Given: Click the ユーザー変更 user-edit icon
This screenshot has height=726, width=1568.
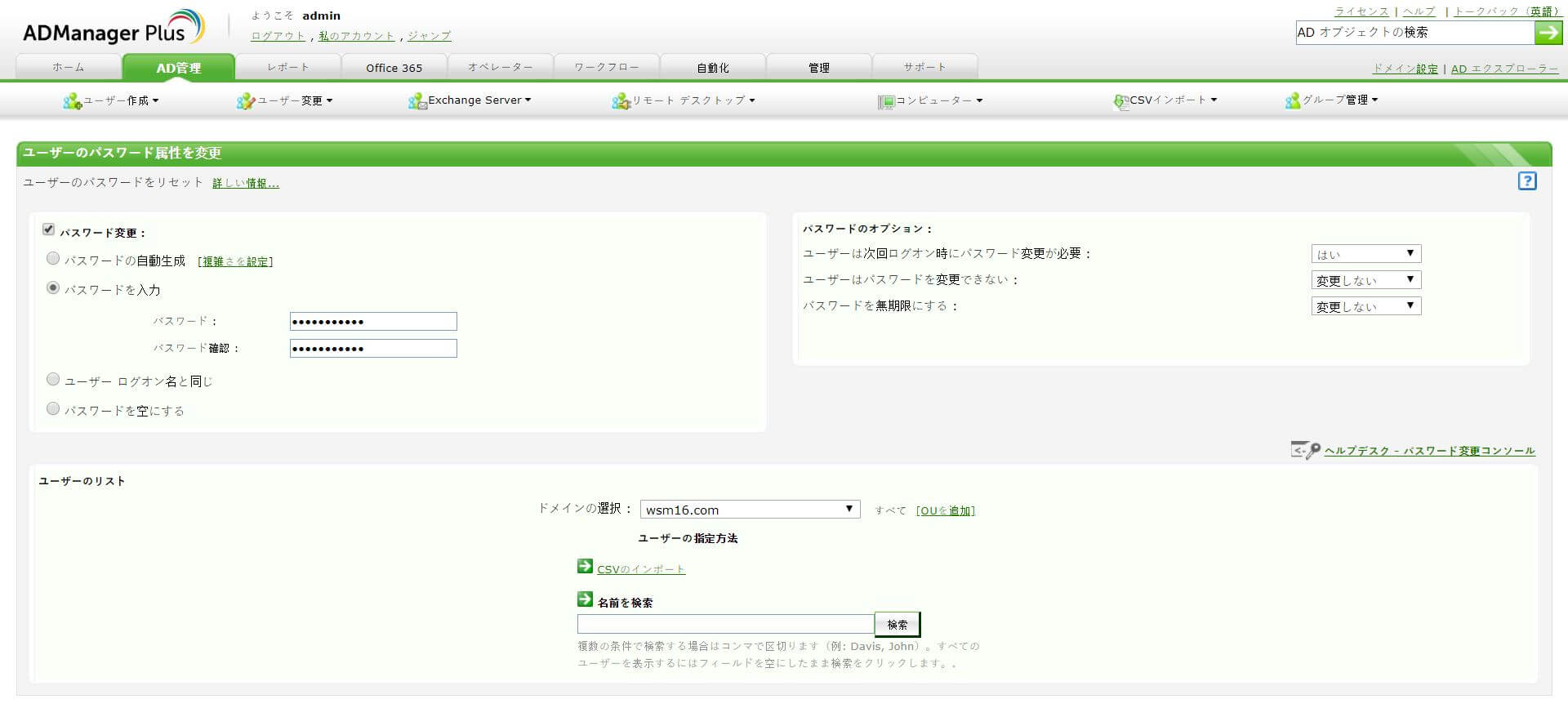Looking at the screenshot, I should (x=246, y=101).
